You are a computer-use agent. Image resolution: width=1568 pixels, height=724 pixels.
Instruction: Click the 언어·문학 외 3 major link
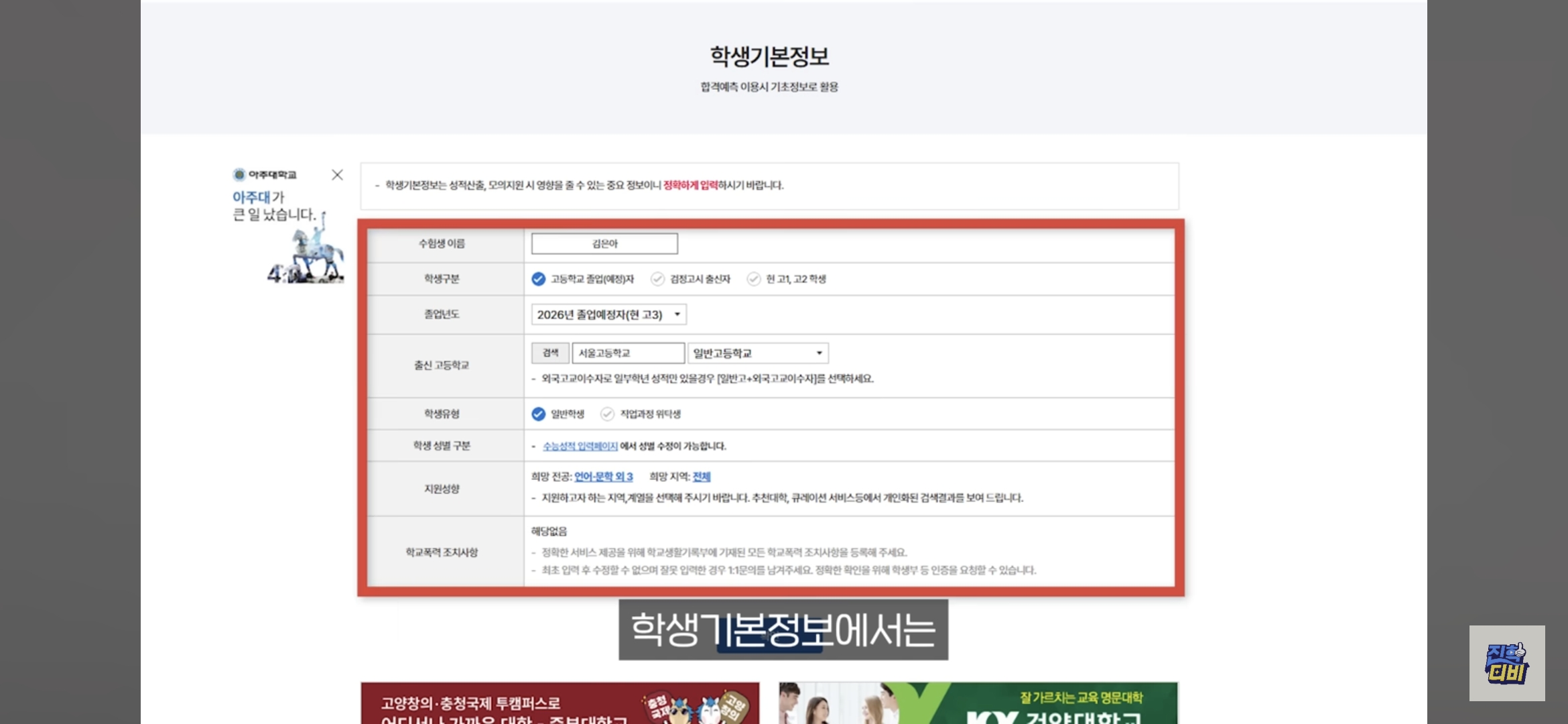603,477
